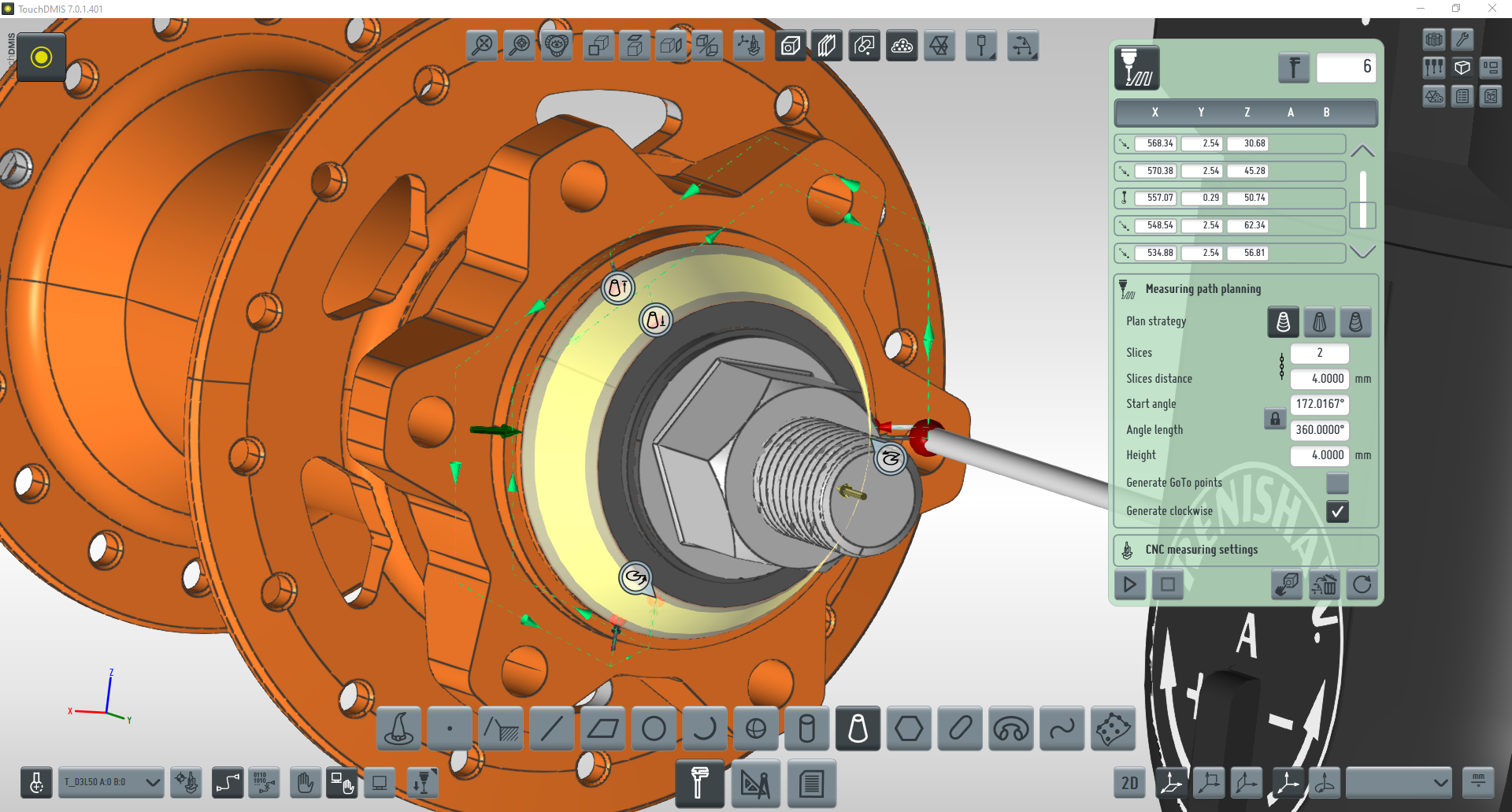The image size is (1512, 812).
Task: Switch to 2D view button
Action: coord(1129,782)
